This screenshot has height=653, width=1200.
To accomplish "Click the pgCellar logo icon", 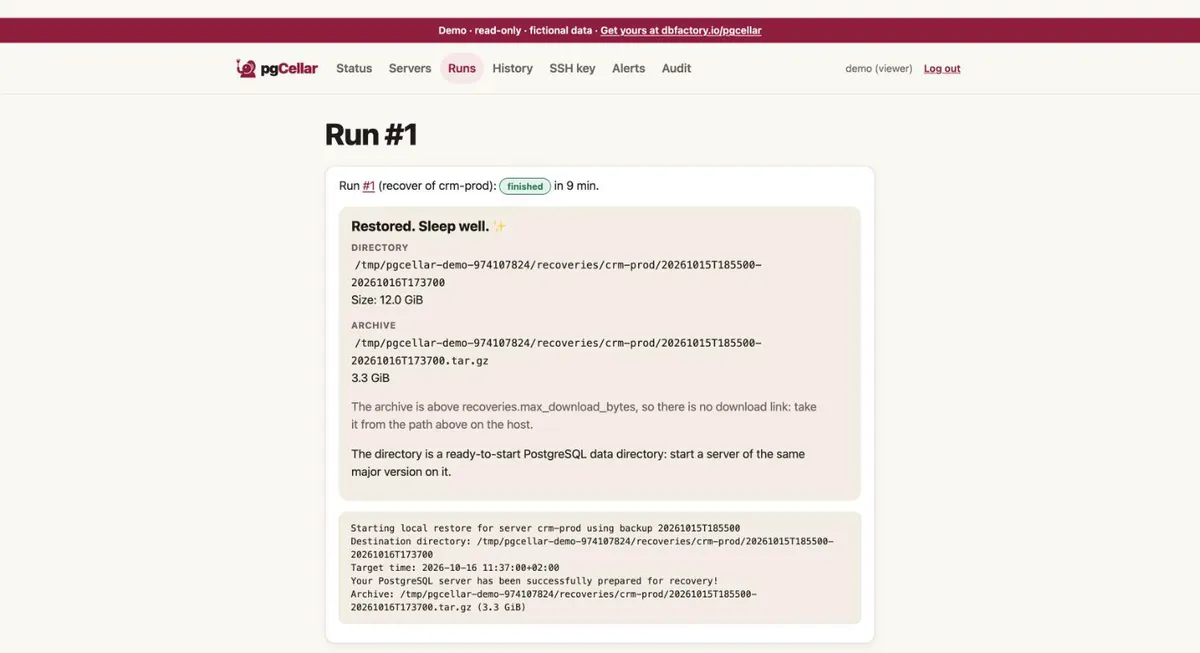I will coord(246,68).
